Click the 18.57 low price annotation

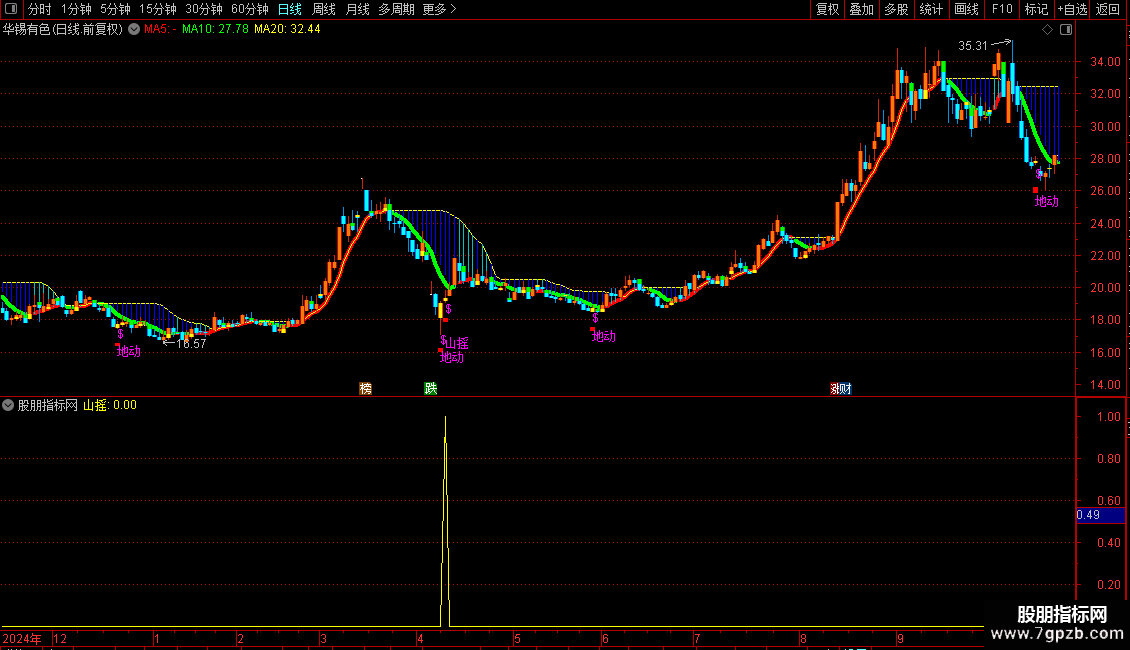click(x=192, y=344)
